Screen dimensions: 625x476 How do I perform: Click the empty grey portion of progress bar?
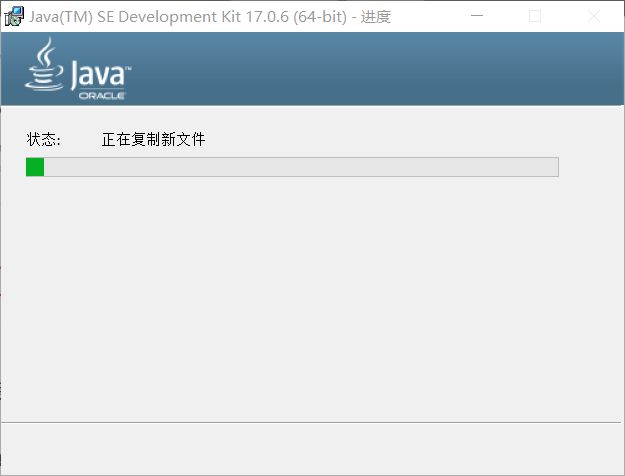[301, 167]
